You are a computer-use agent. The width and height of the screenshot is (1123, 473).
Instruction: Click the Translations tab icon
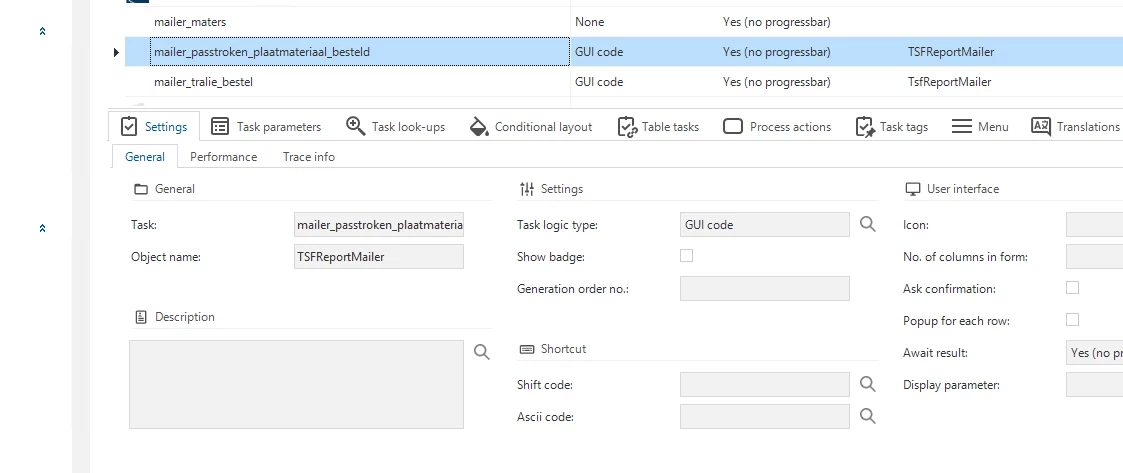tap(1040, 126)
